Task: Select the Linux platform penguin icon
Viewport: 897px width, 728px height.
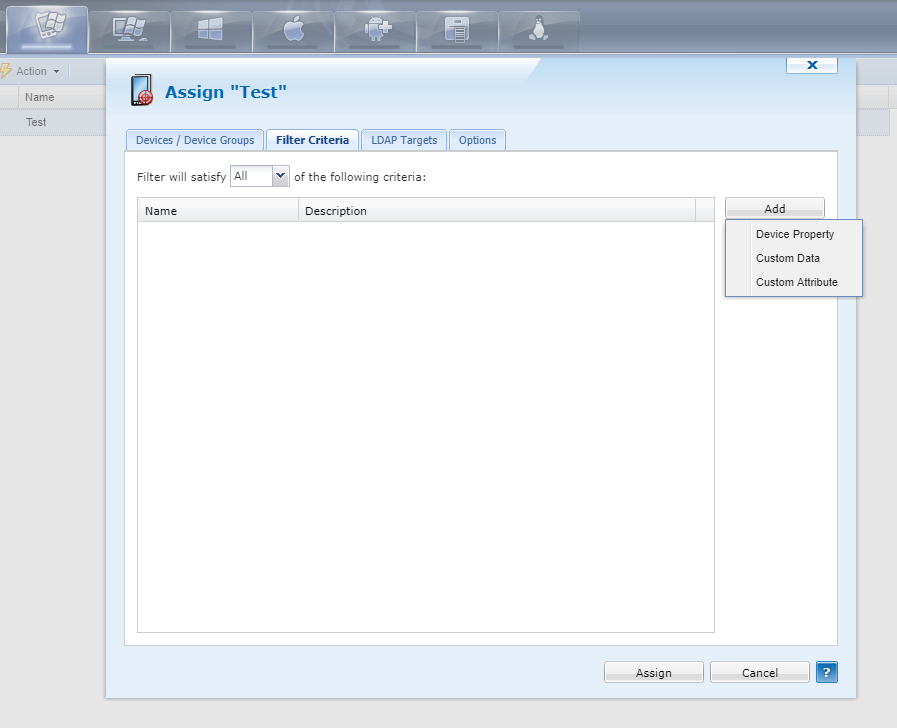Action: coord(538,29)
